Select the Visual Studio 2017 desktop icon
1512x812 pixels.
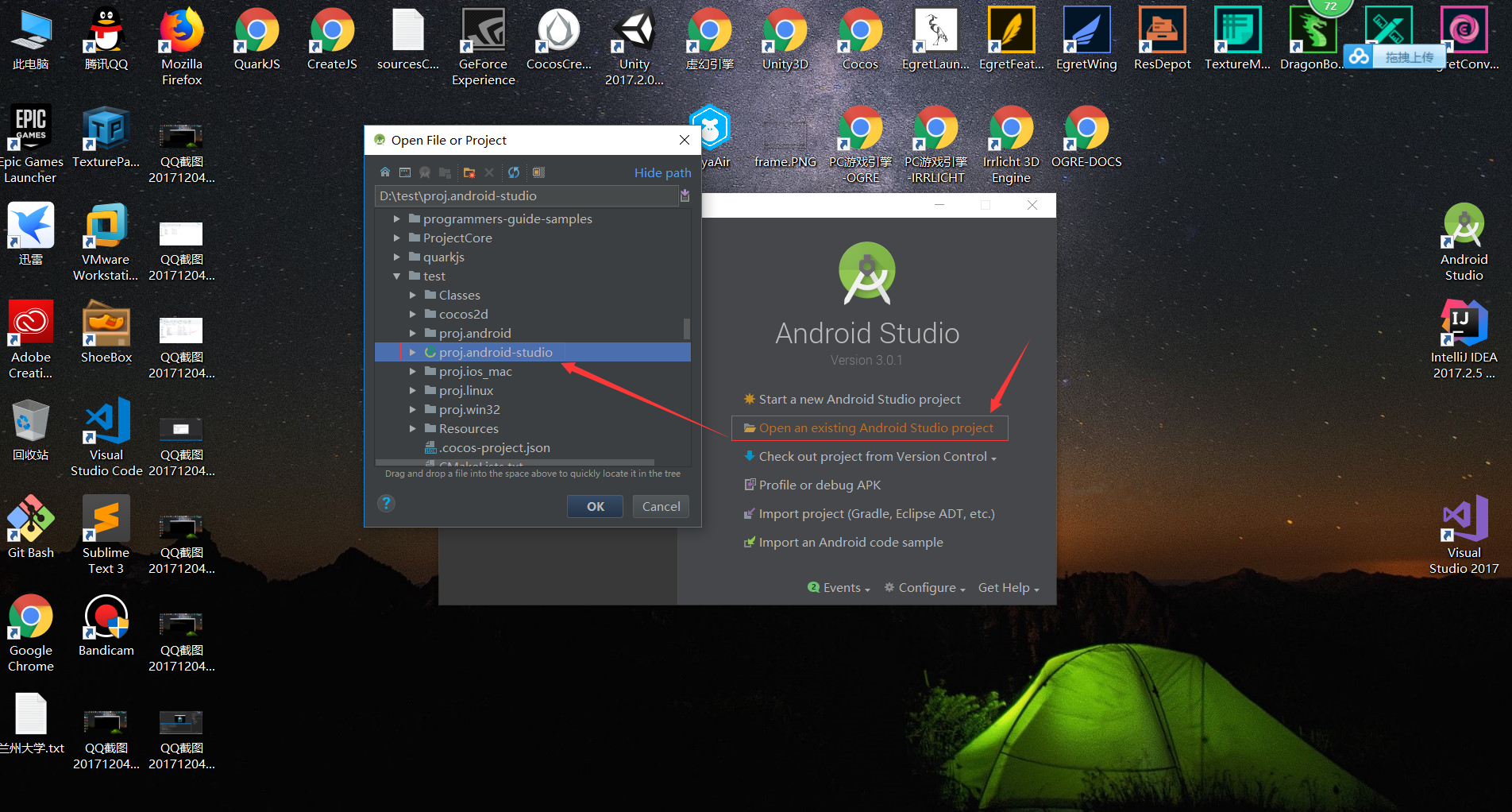point(1464,536)
